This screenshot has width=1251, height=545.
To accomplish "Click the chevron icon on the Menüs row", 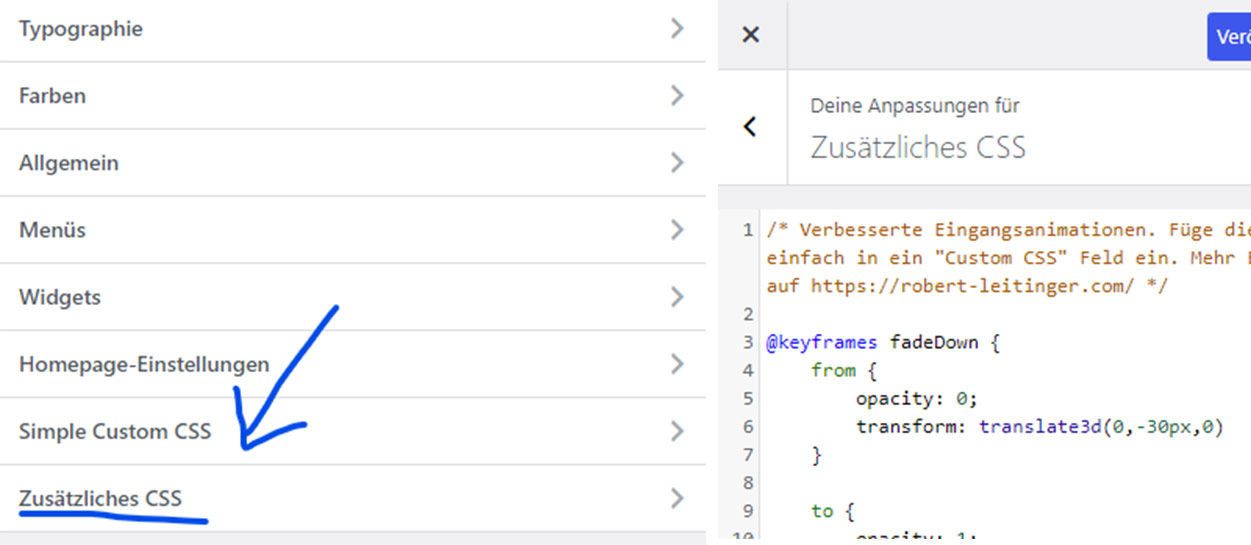I will [x=678, y=230].
